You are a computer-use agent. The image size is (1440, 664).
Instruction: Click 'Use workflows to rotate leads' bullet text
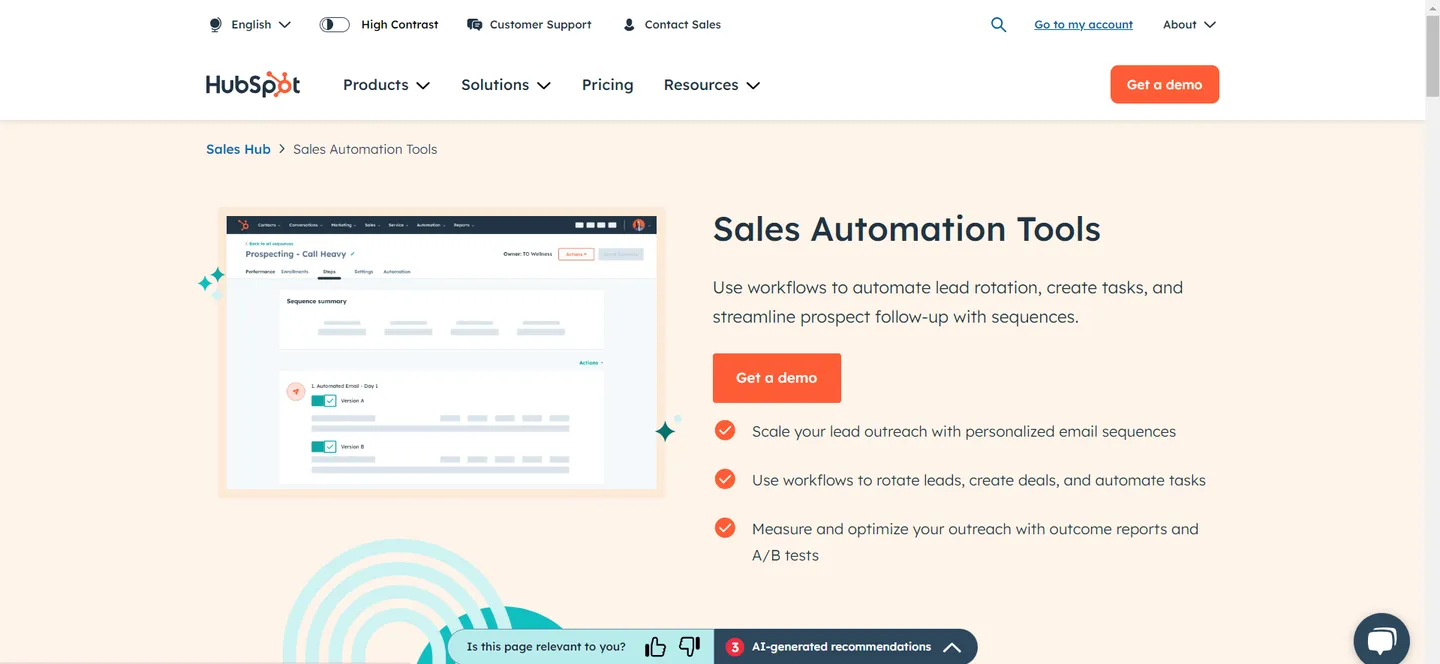coord(978,480)
